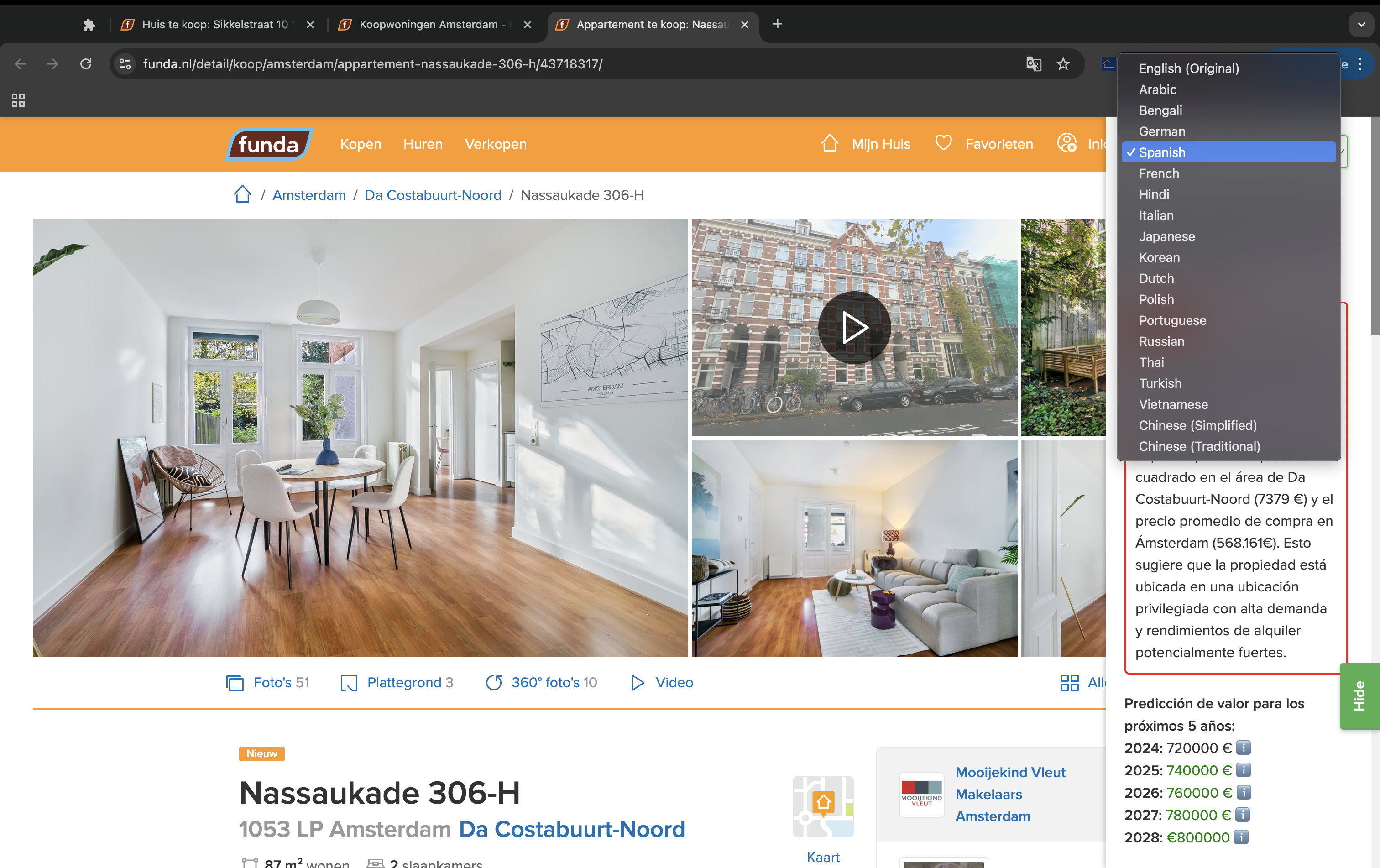The image size is (1380, 868).
Task: Open the Kaart map thumbnail icon
Action: coord(823,806)
